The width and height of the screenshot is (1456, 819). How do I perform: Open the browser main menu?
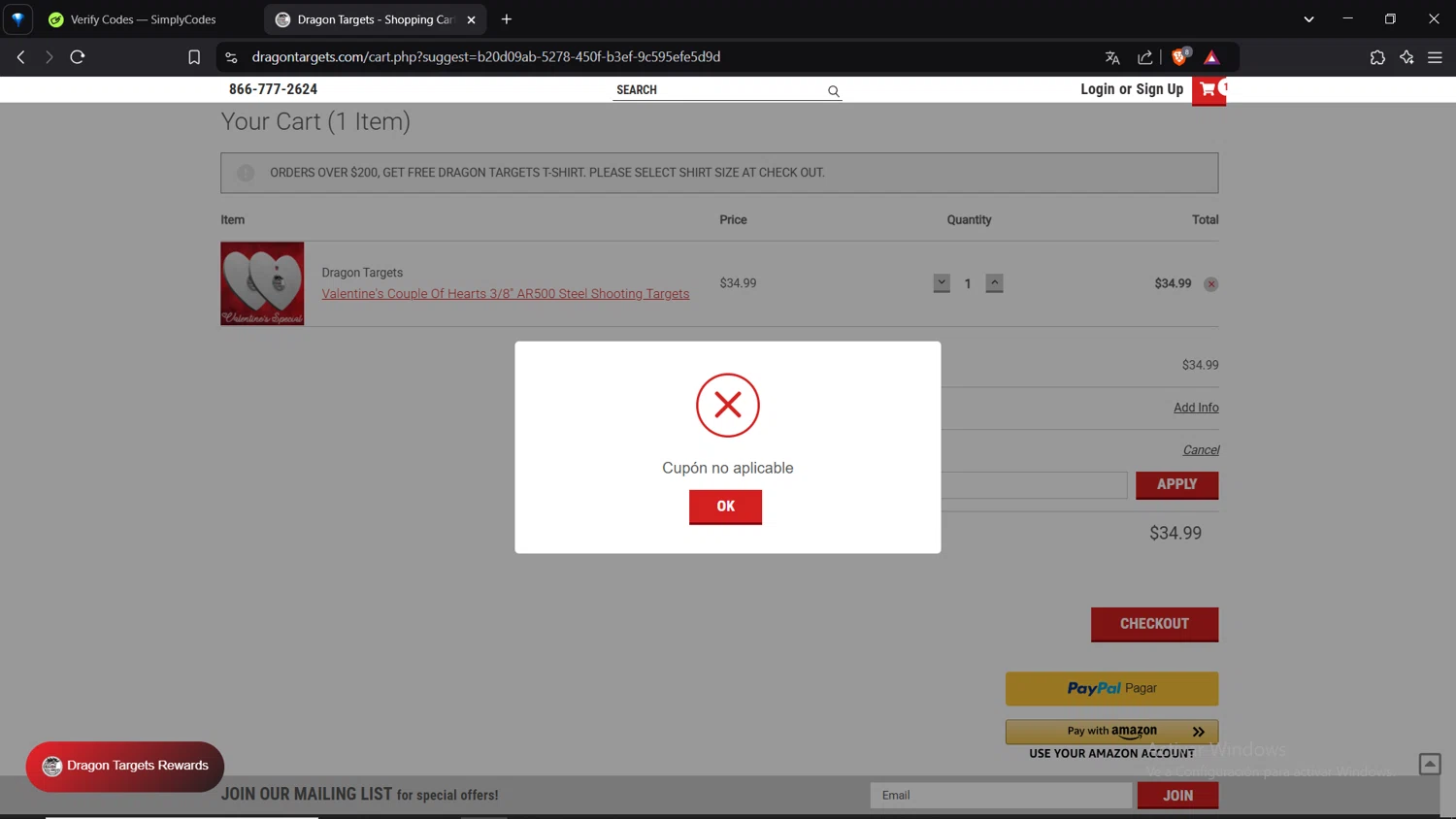(1435, 57)
